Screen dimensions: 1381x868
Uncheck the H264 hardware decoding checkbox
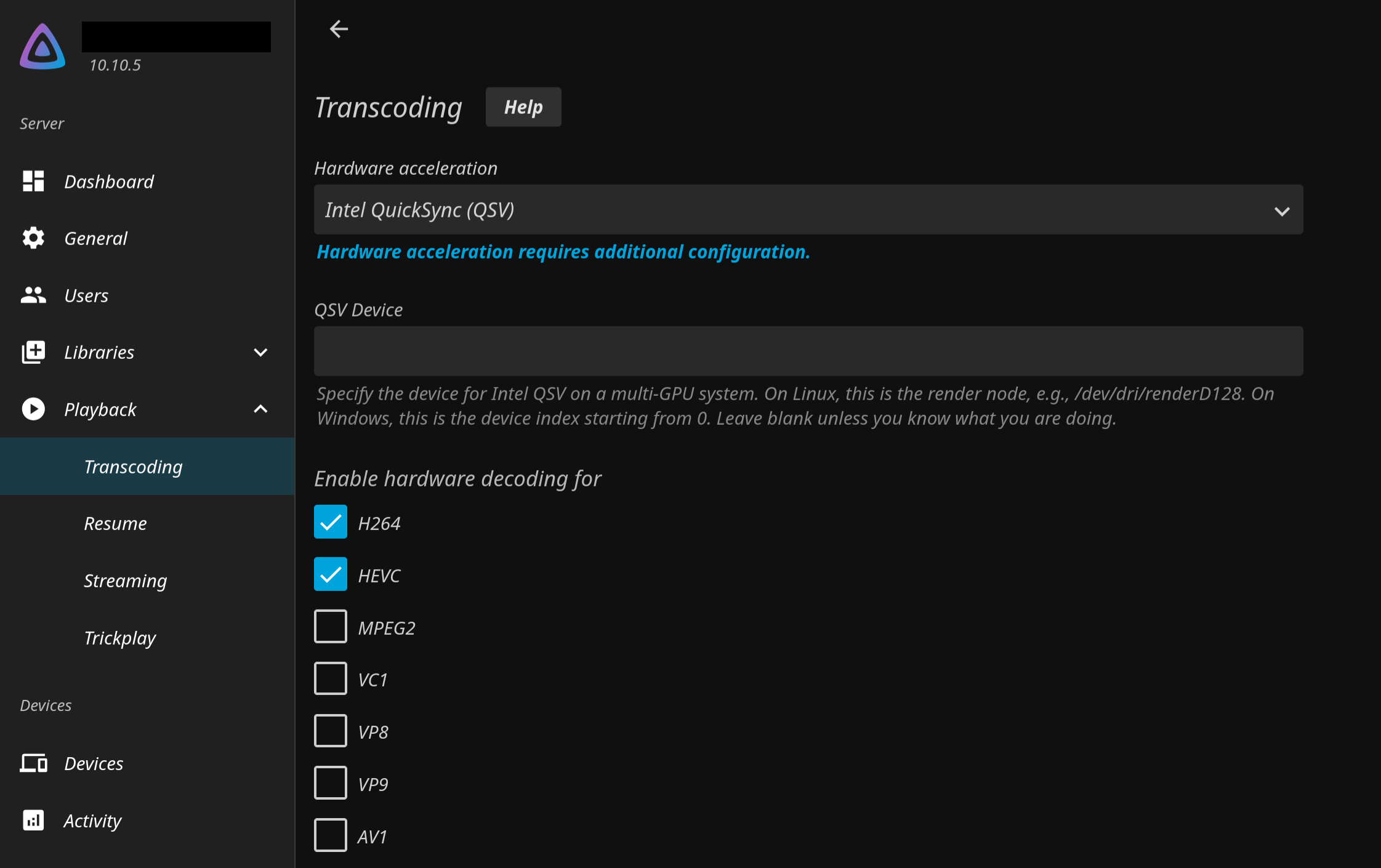point(331,523)
